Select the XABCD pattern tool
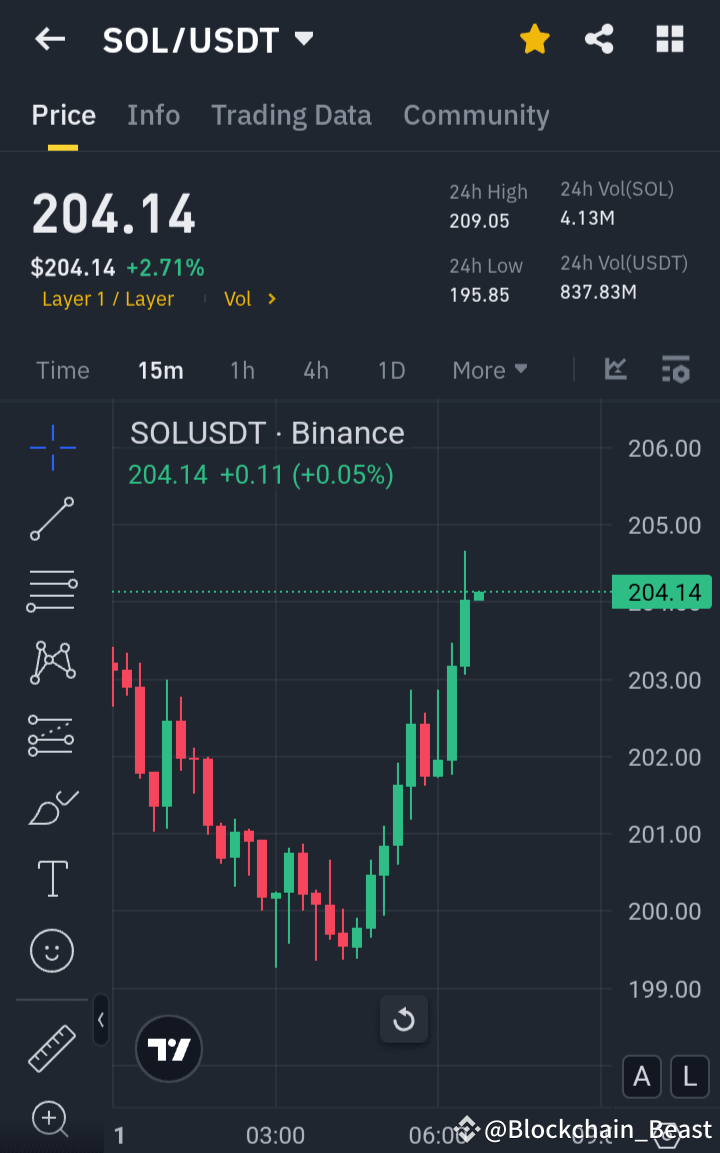The height and width of the screenshot is (1153, 720). click(51, 662)
